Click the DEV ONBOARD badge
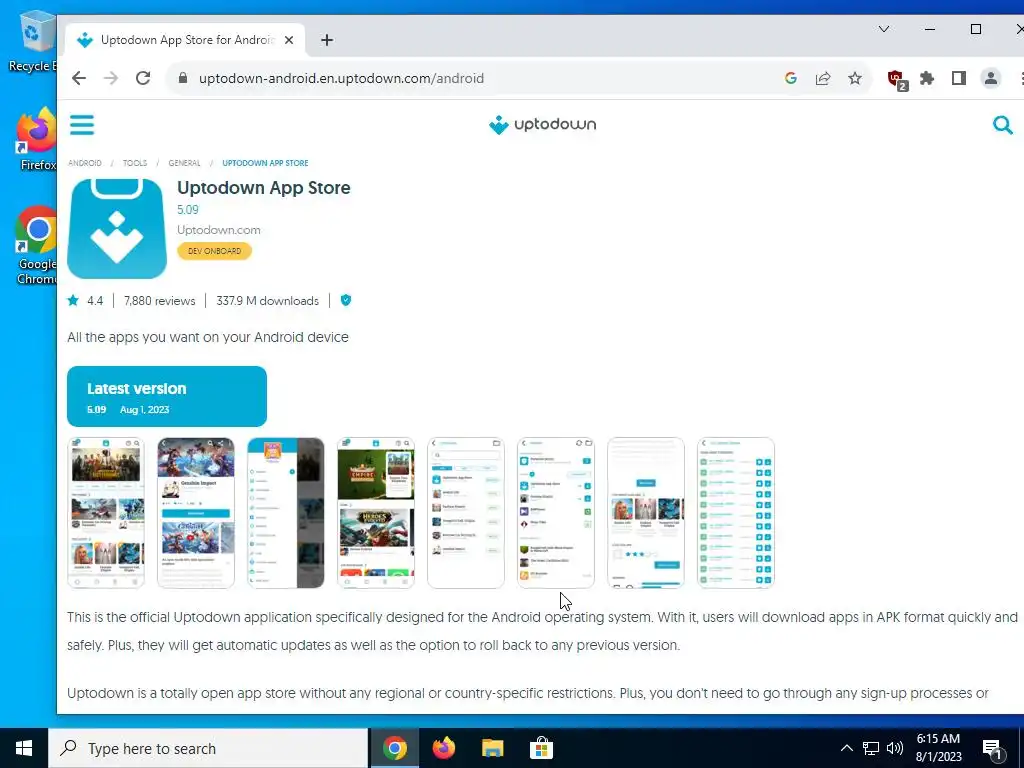Screen dimensions: 1024x768 [x=214, y=251]
